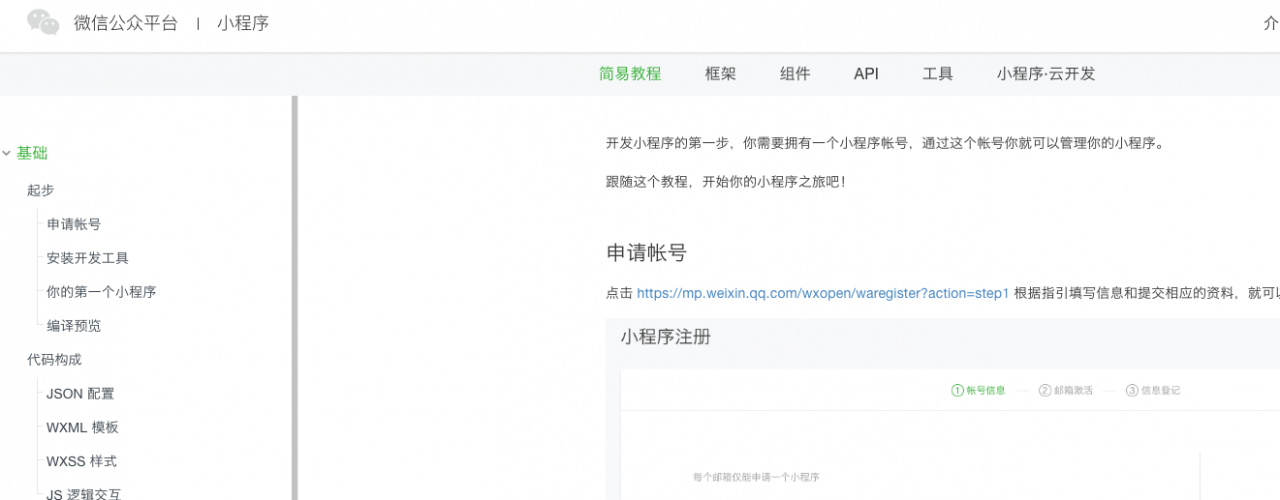Click the WeChat logo icon

click(x=43, y=22)
